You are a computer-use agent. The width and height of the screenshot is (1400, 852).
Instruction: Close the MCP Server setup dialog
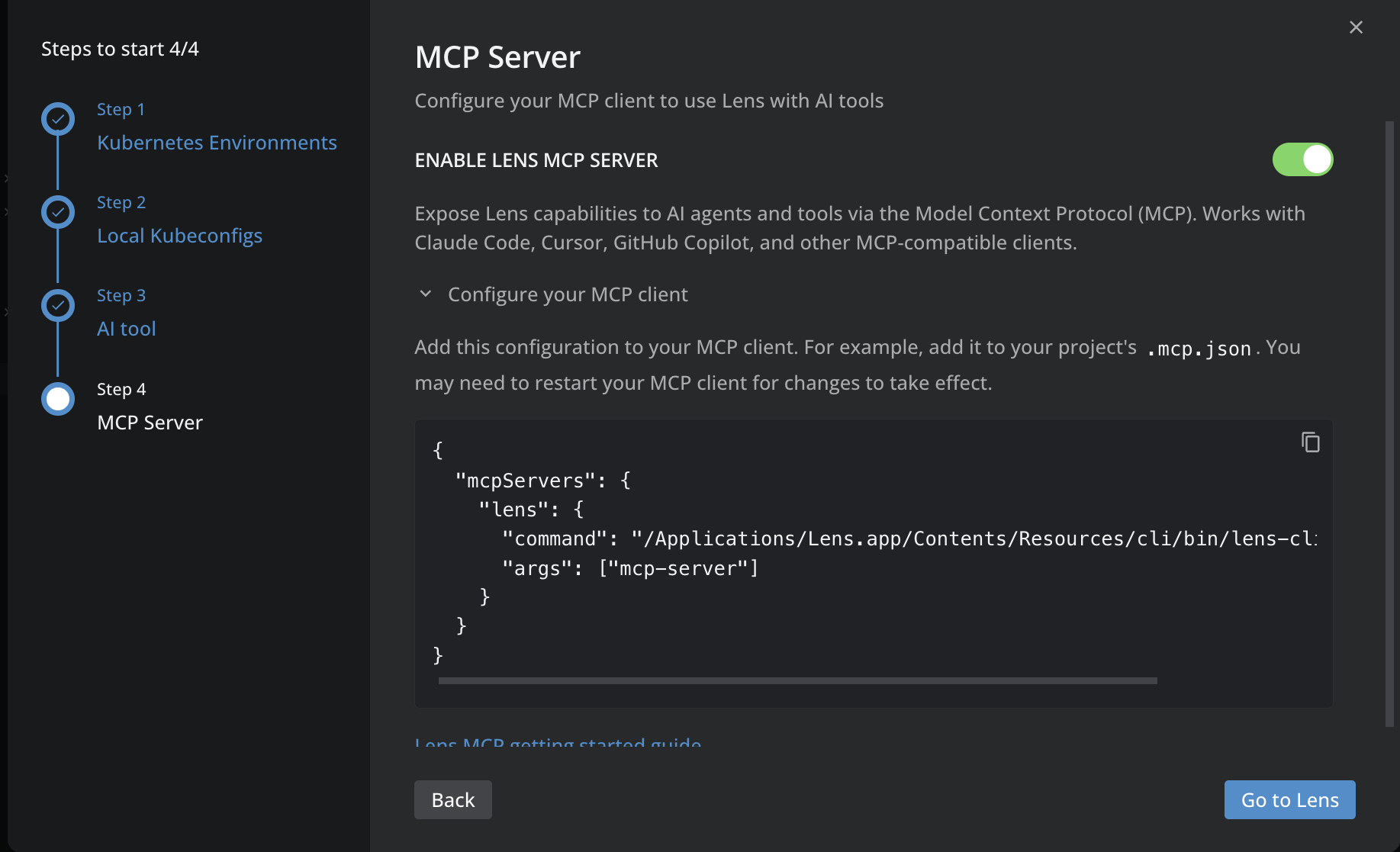pos(1356,27)
